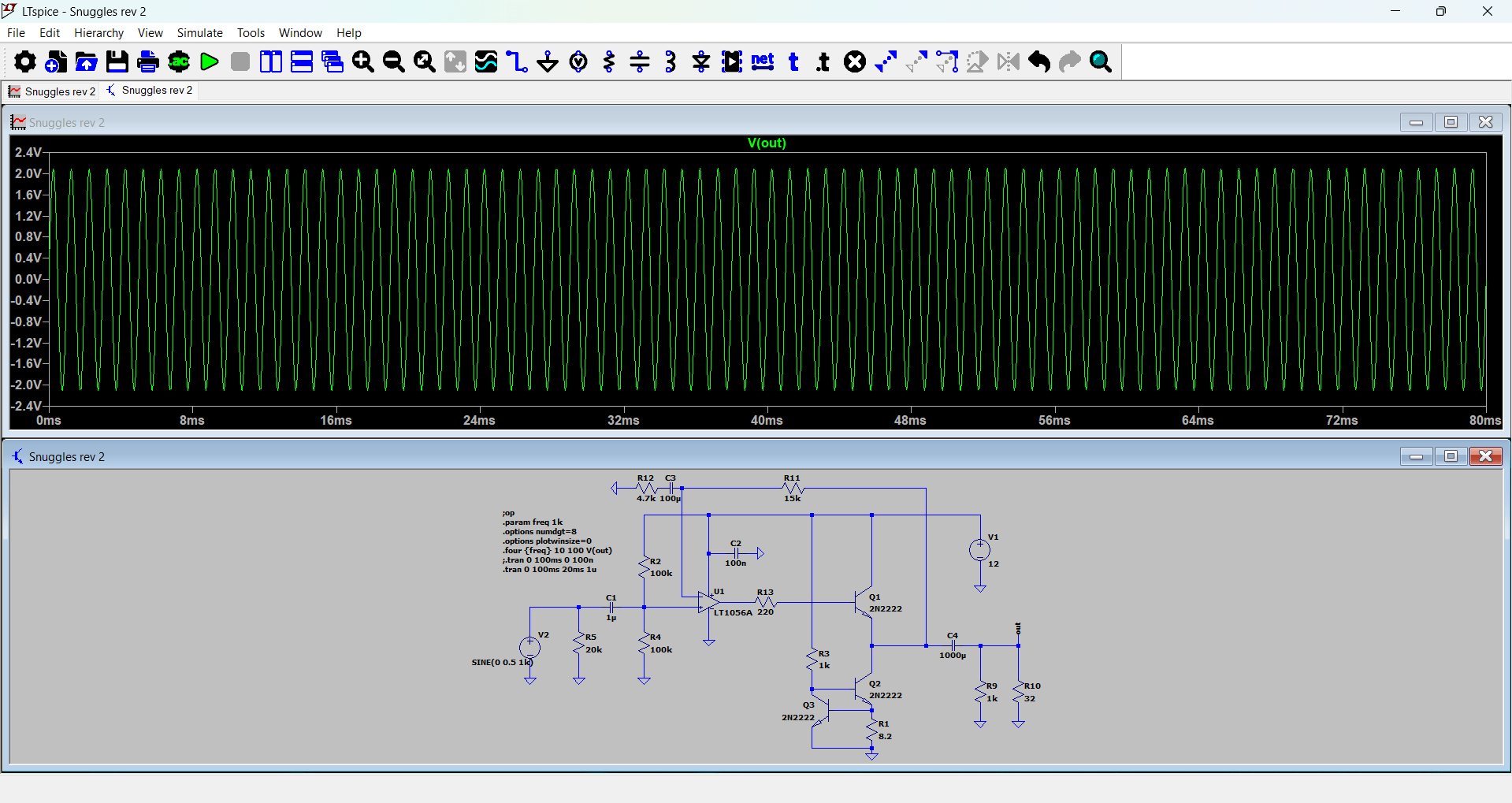Viewport: 1512px width, 803px height.
Task: Select resistor R10 32 load
Action: point(1018,692)
